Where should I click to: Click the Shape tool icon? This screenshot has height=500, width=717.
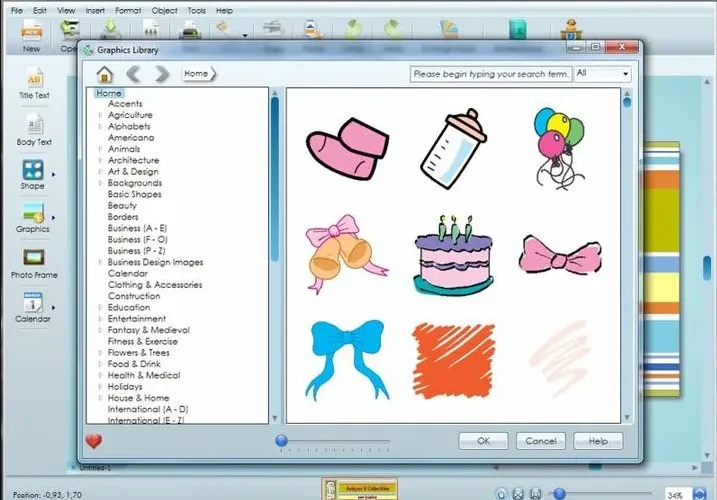coord(32,170)
